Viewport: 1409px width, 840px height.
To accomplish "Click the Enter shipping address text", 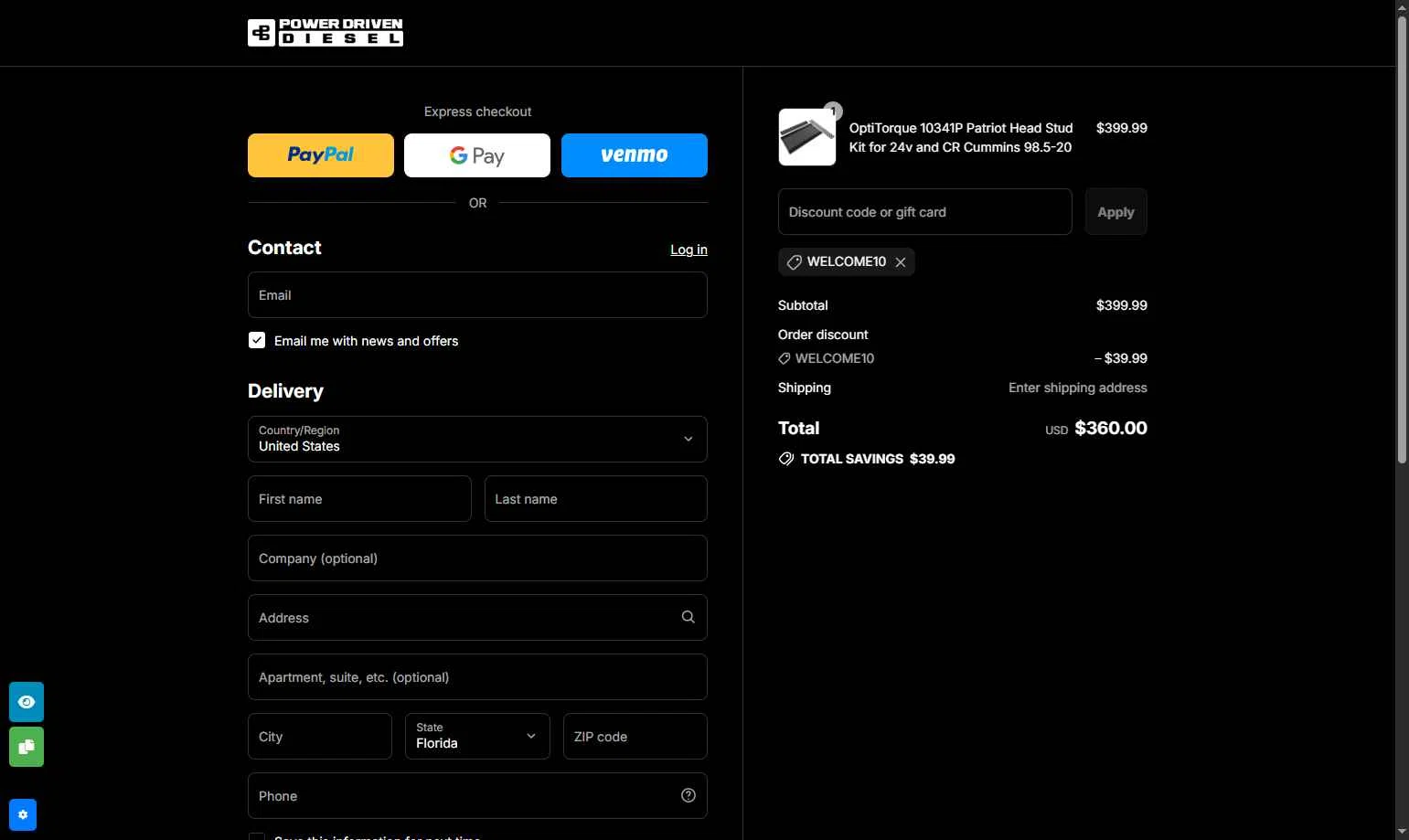I will point(1078,388).
